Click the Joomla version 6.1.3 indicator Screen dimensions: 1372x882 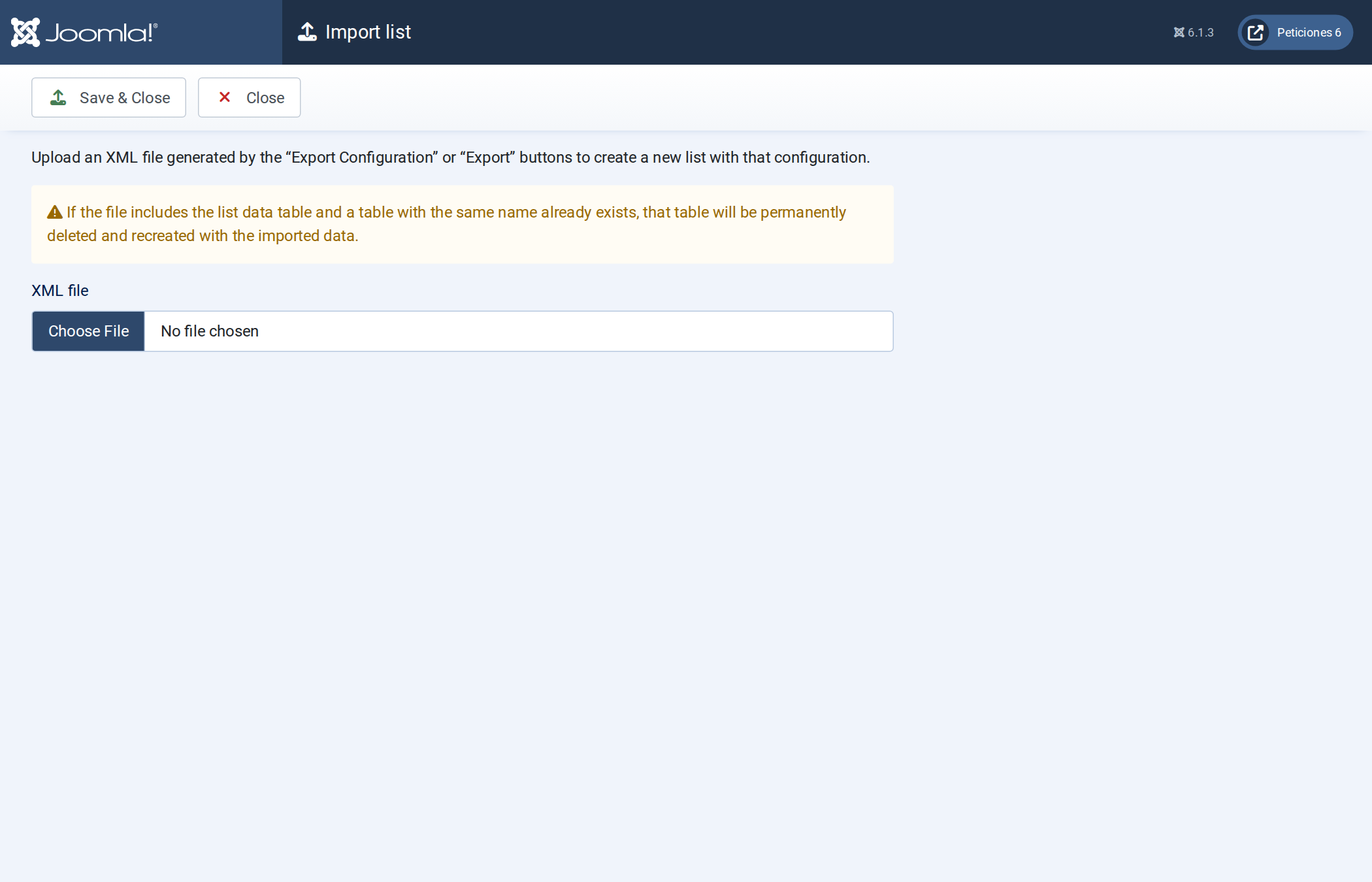1194,33
